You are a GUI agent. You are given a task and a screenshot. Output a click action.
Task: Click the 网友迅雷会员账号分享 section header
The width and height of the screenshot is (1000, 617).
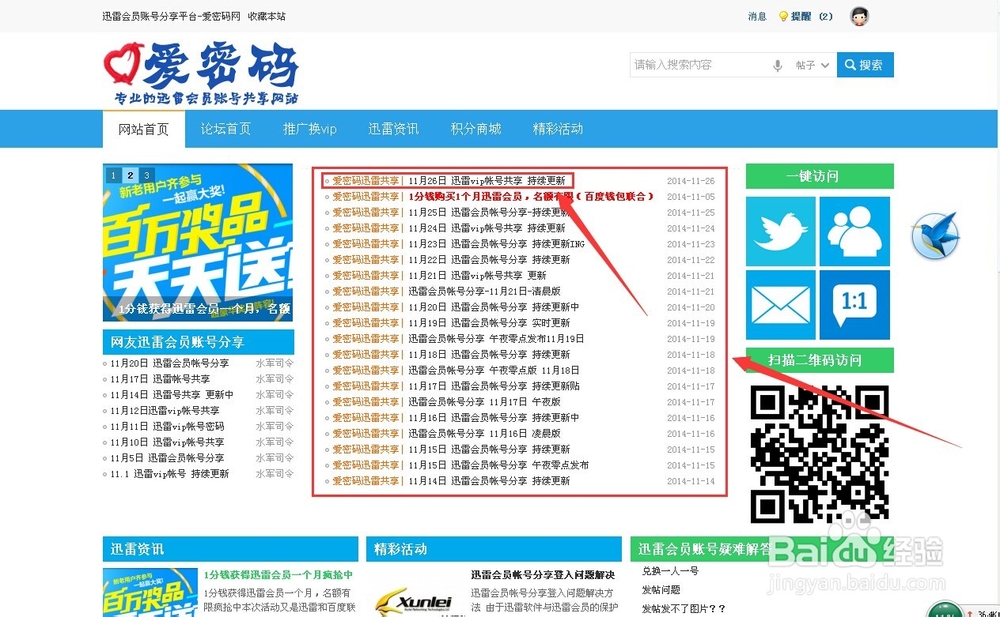click(198, 342)
